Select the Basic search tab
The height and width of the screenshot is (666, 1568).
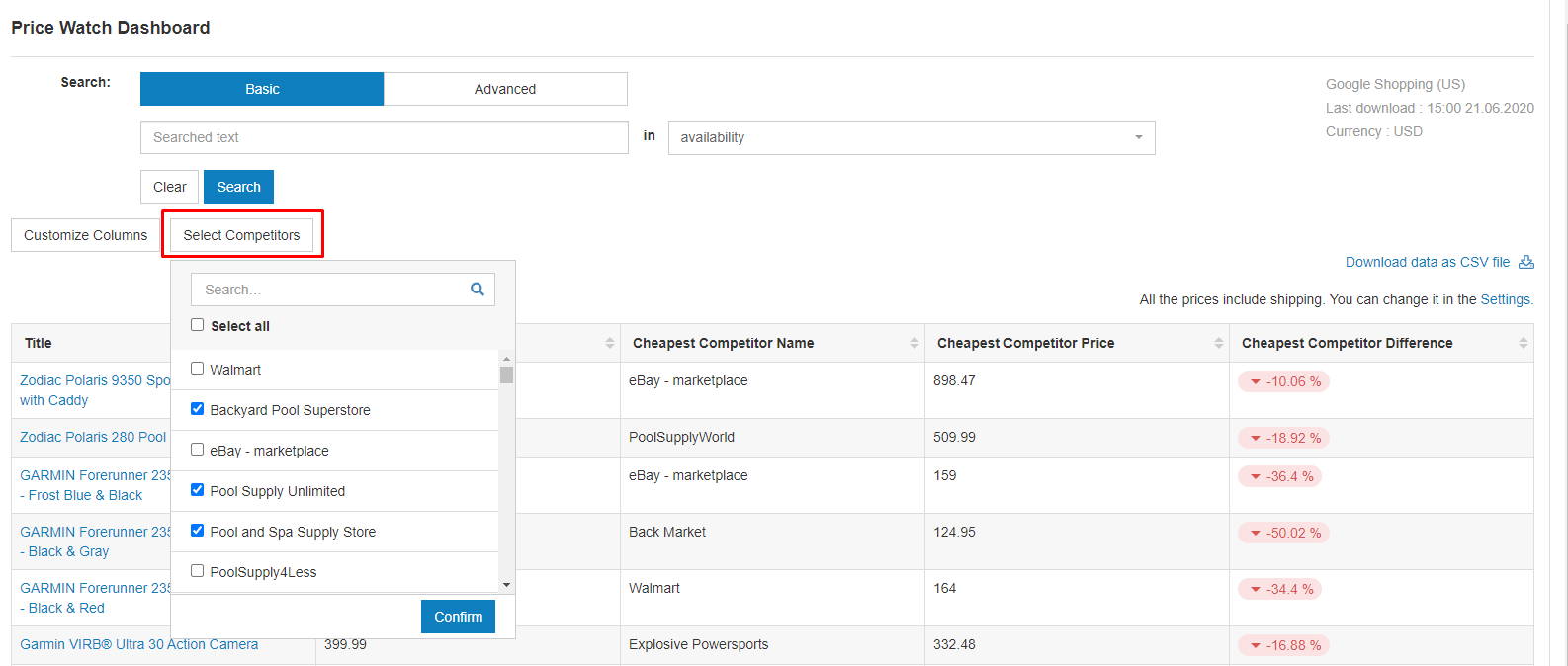tap(262, 89)
